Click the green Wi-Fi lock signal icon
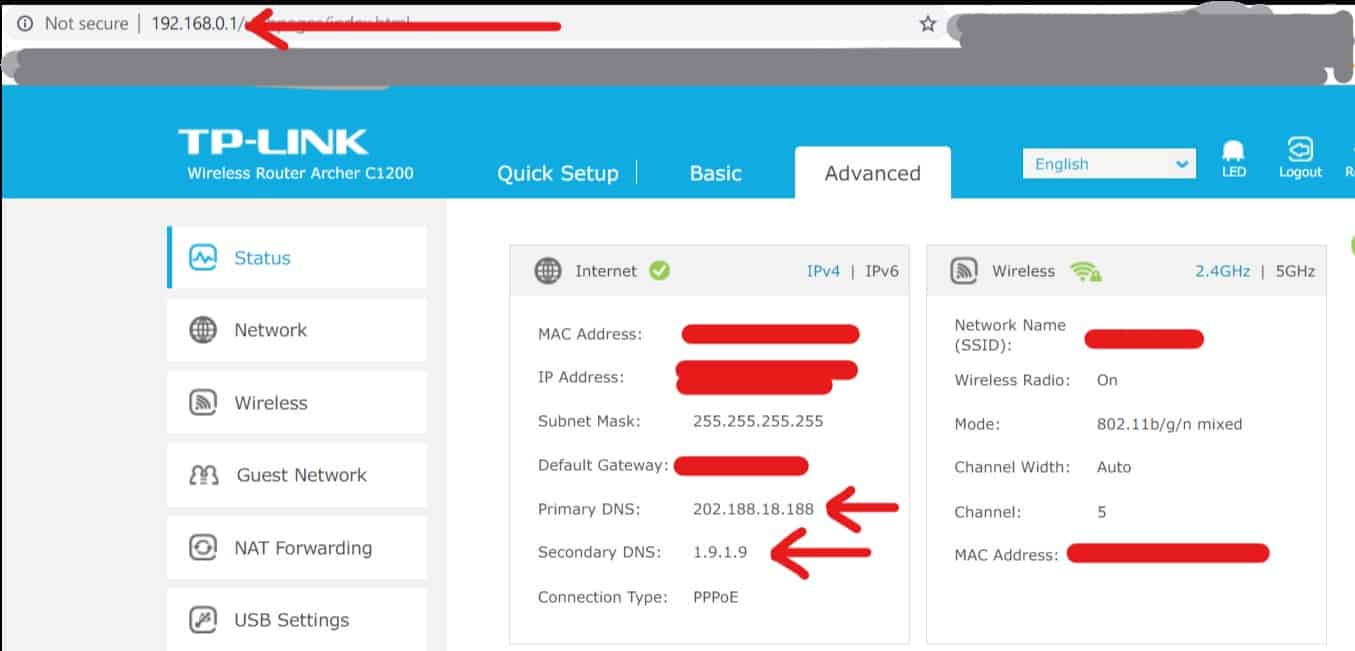Screen dimensions: 1355x651 point(1085,271)
